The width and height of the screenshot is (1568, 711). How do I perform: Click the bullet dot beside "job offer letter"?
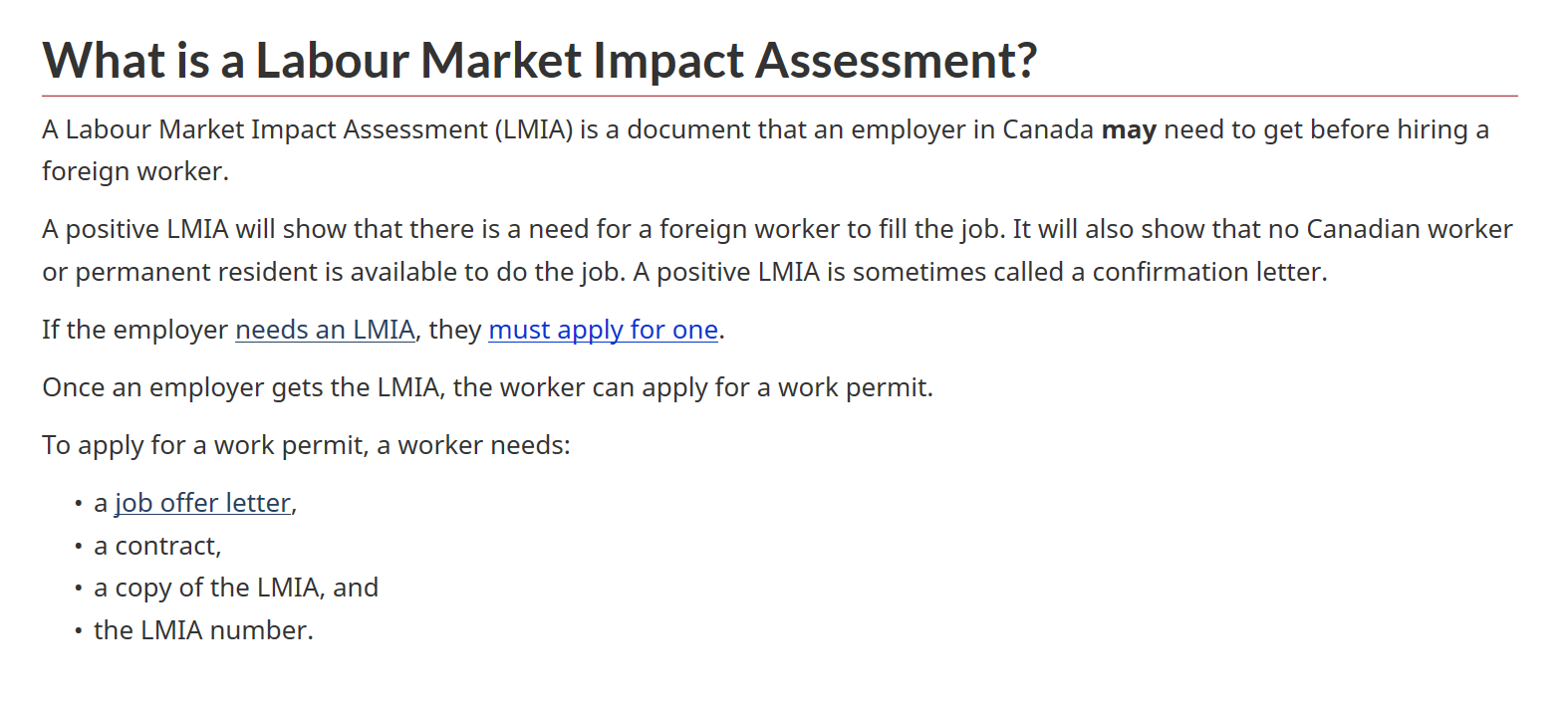78,504
